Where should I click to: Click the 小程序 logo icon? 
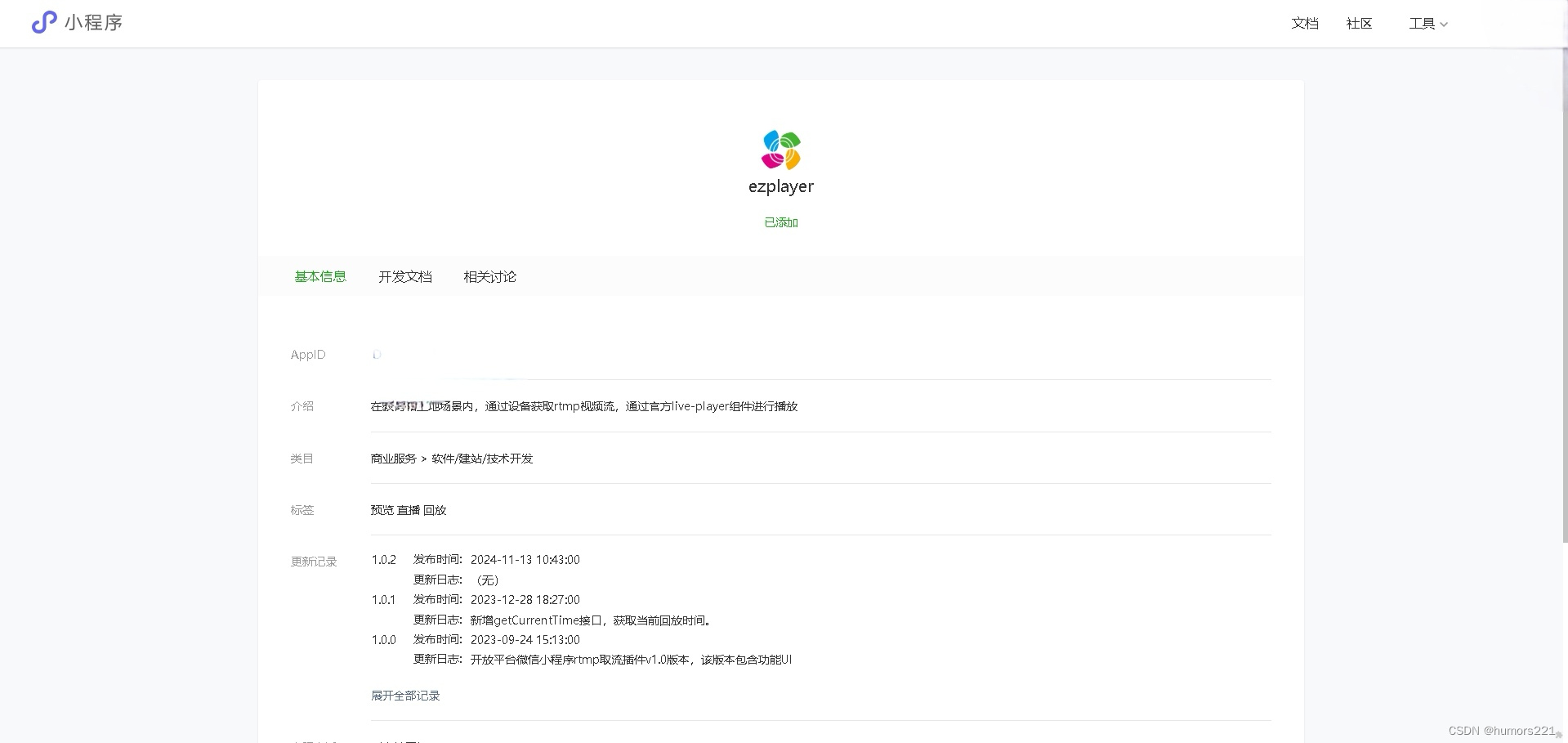(x=43, y=23)
